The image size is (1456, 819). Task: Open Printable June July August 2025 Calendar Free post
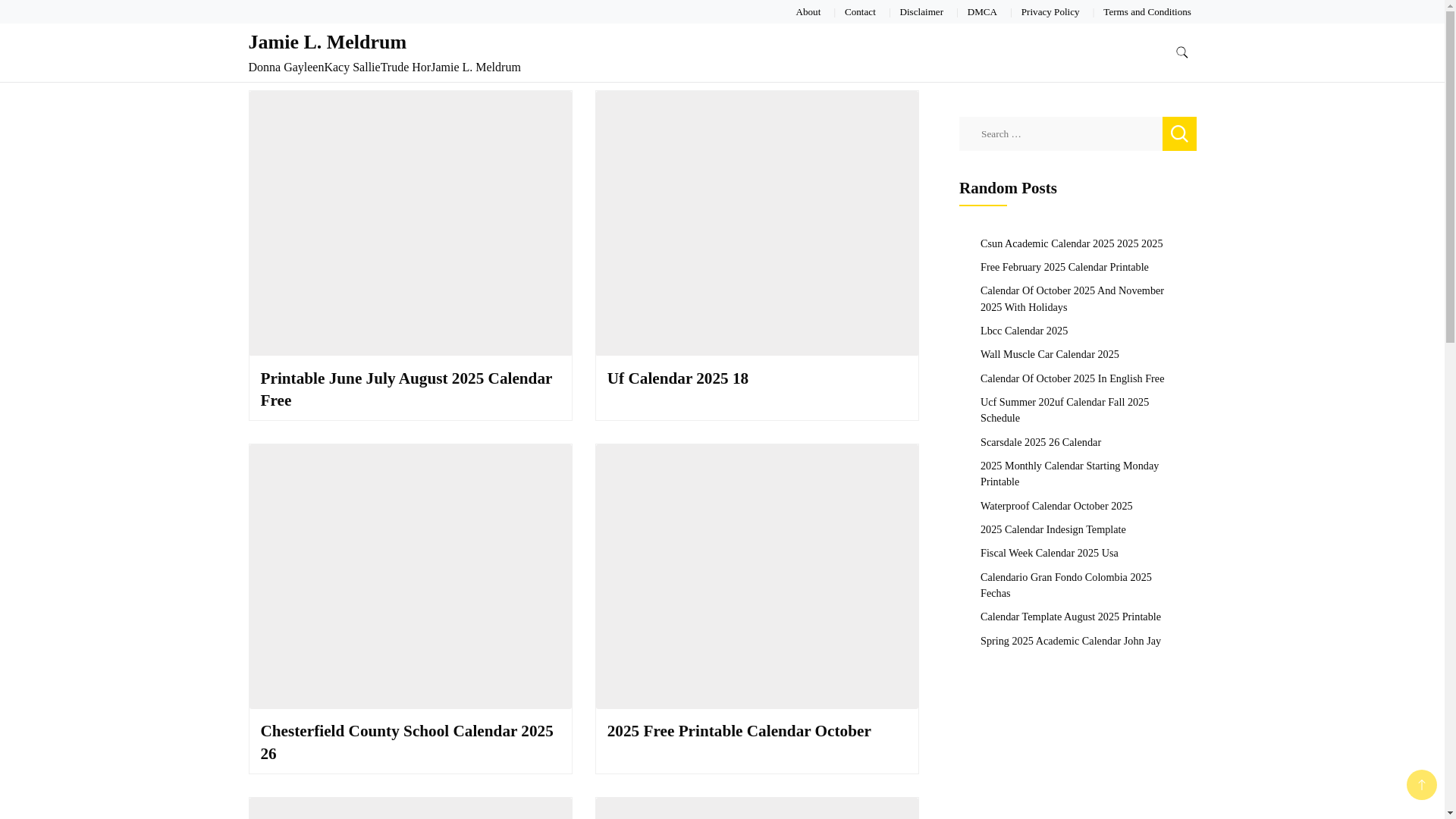406,389
